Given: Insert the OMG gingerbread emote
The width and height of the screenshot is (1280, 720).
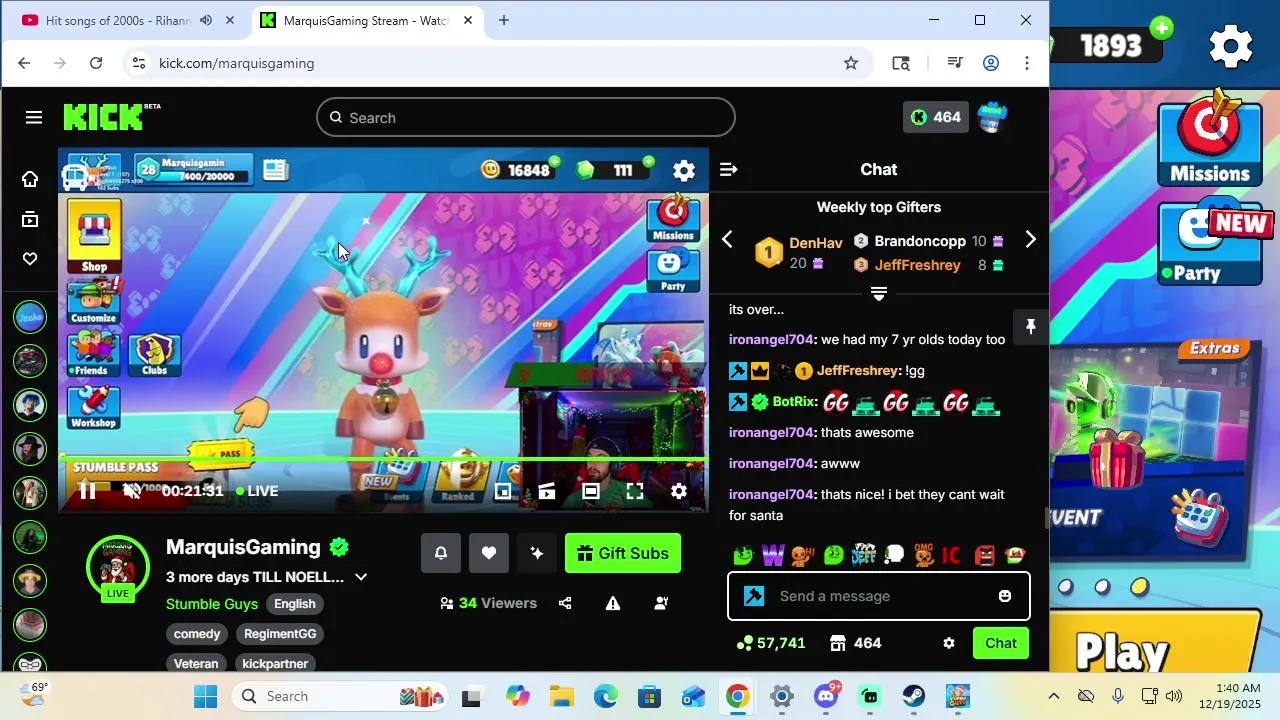Looking at the screenshot, I should [x=924, y=554].
